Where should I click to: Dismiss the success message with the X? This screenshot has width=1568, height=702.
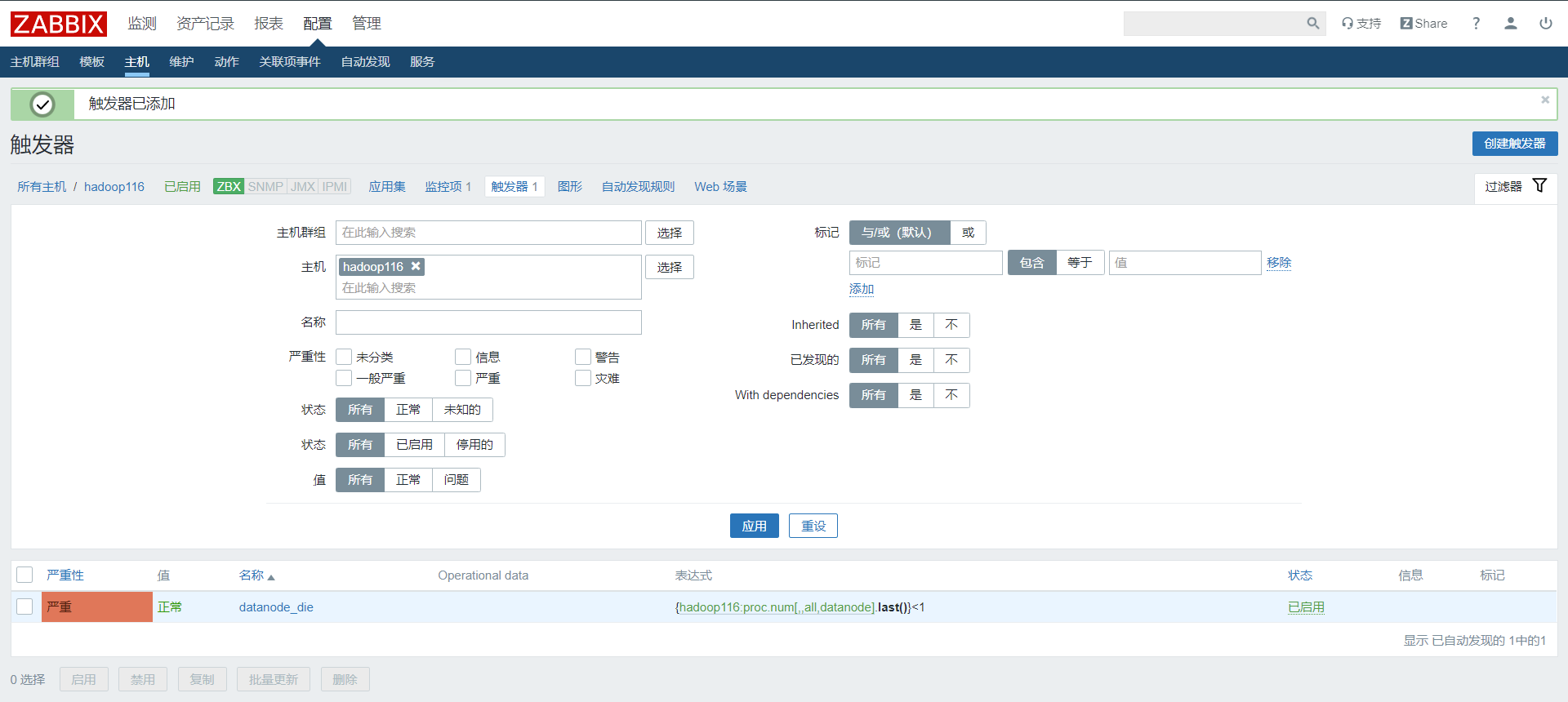(1545, 100)
